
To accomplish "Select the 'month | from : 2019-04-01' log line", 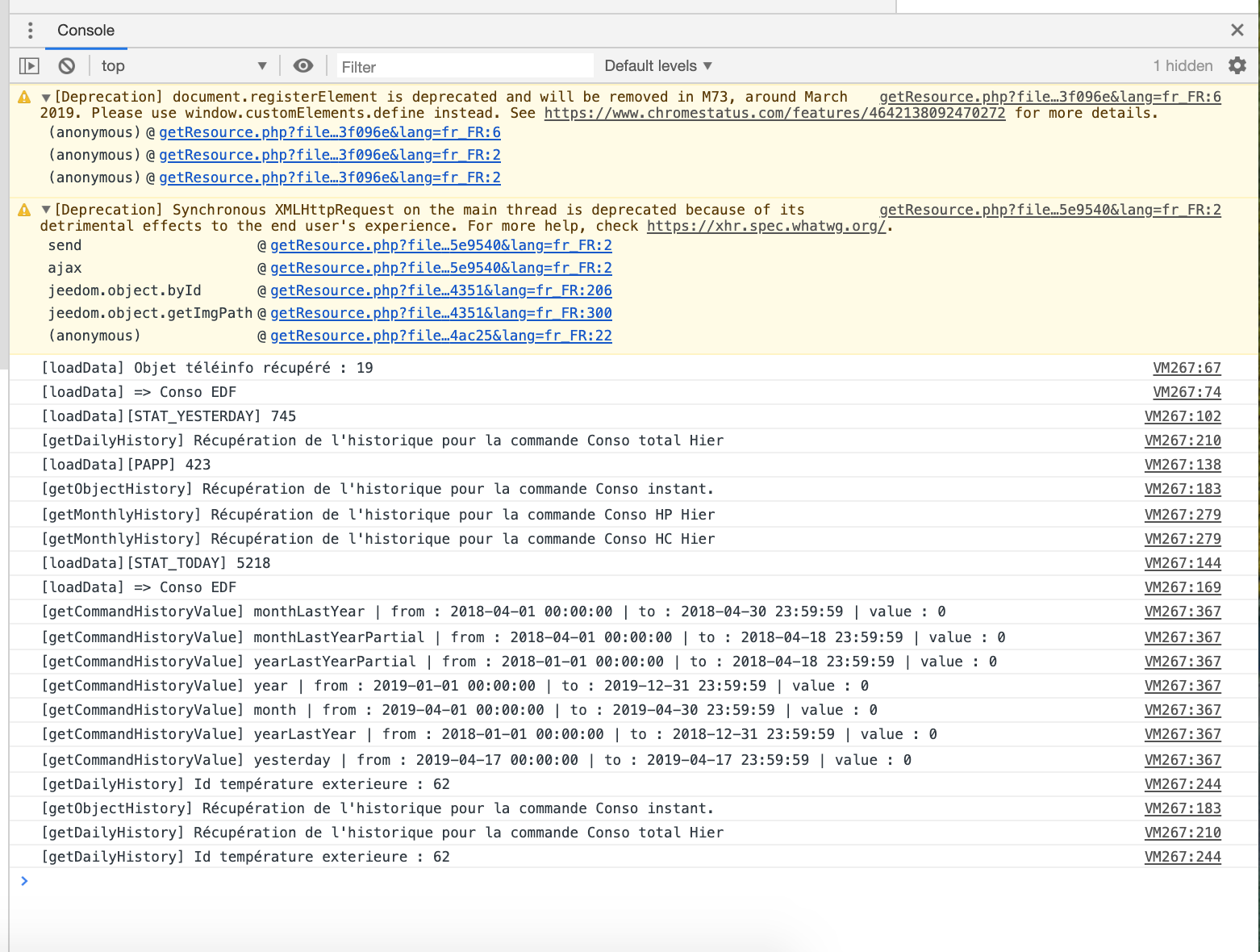I will [460, 710].
